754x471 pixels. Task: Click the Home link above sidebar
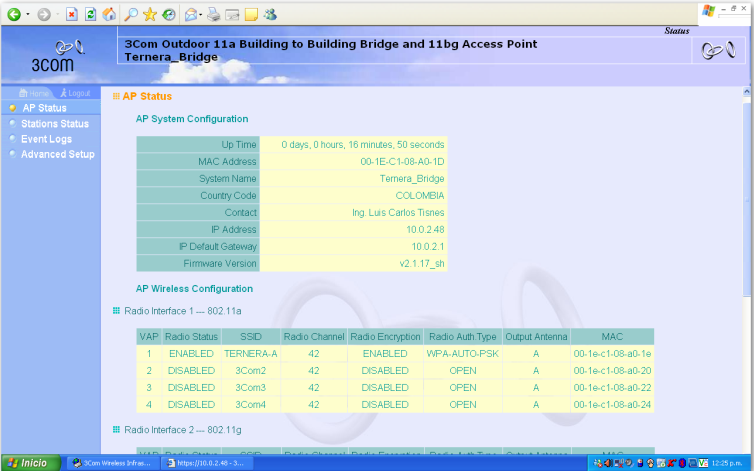35,93
